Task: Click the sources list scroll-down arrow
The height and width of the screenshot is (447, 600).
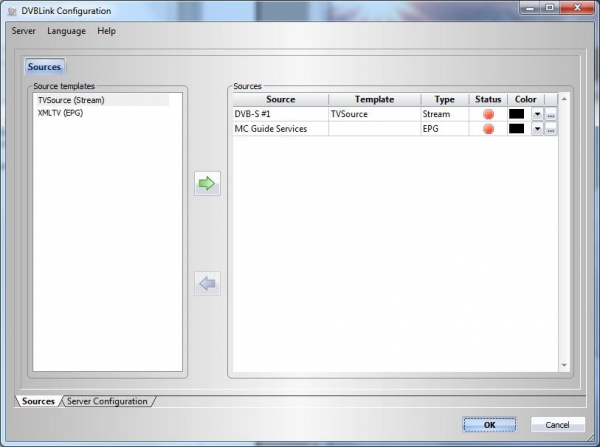Action: 564,365
